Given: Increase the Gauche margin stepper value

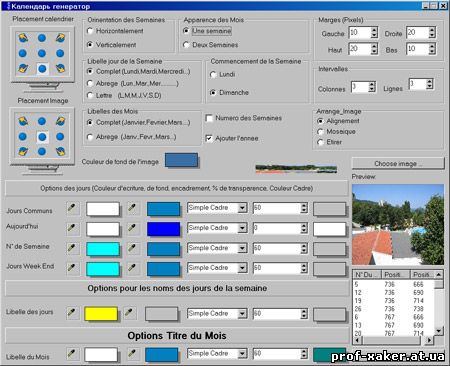Looking at the screenshot, I should (x=374, y=30).
